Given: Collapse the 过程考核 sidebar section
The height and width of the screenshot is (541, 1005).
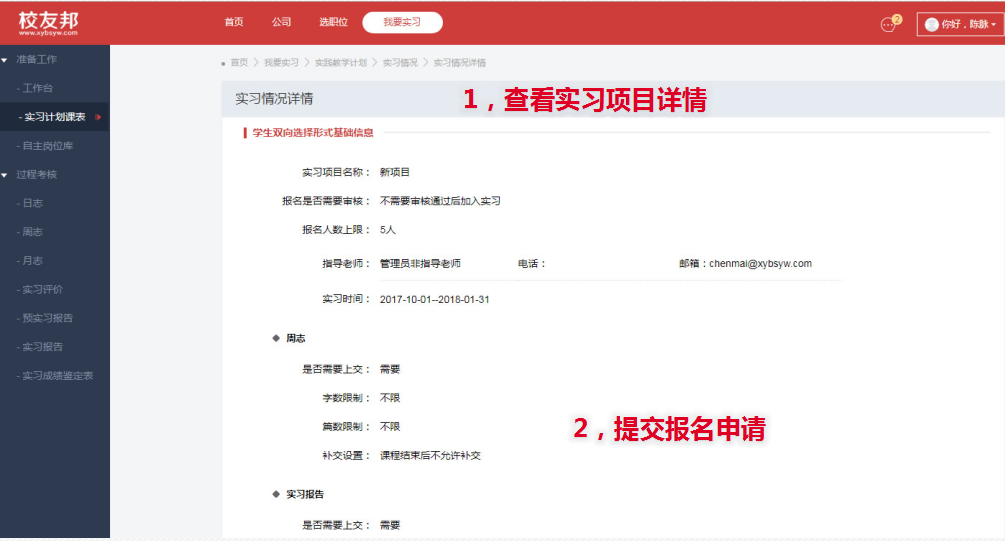Looking at the screenshot, I should tap(36, 174).
